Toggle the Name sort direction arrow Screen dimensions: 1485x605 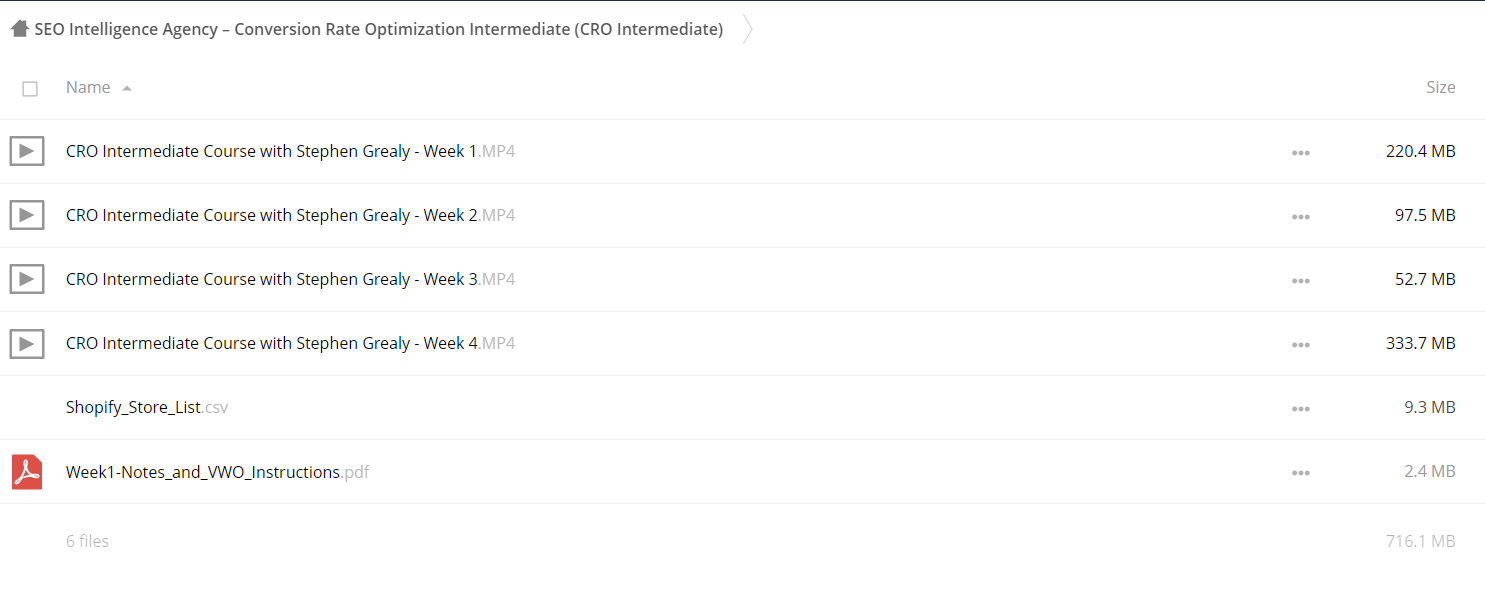pos(127,89)
